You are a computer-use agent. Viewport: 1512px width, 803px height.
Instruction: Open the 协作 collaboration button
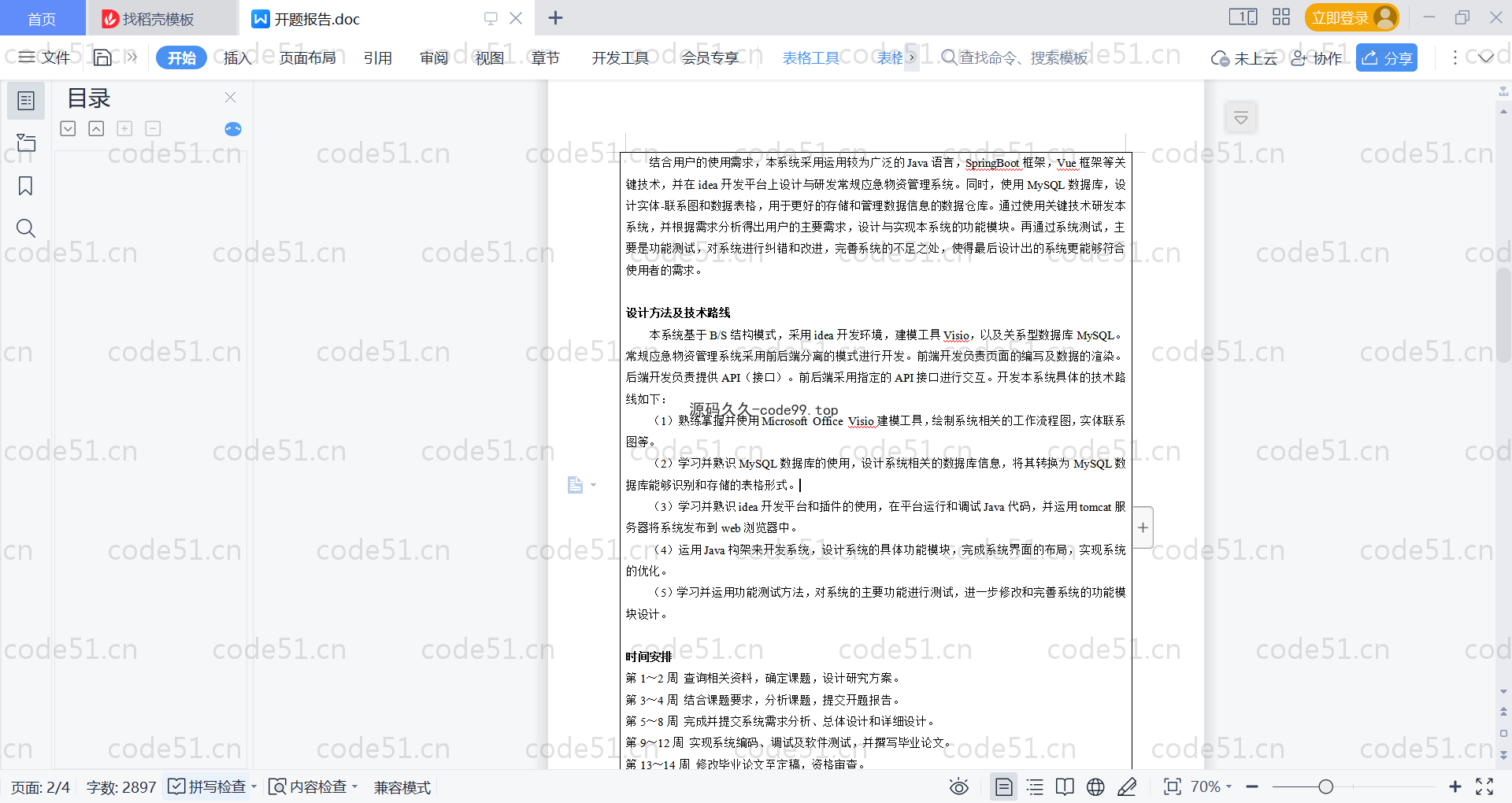(1317, 58)
